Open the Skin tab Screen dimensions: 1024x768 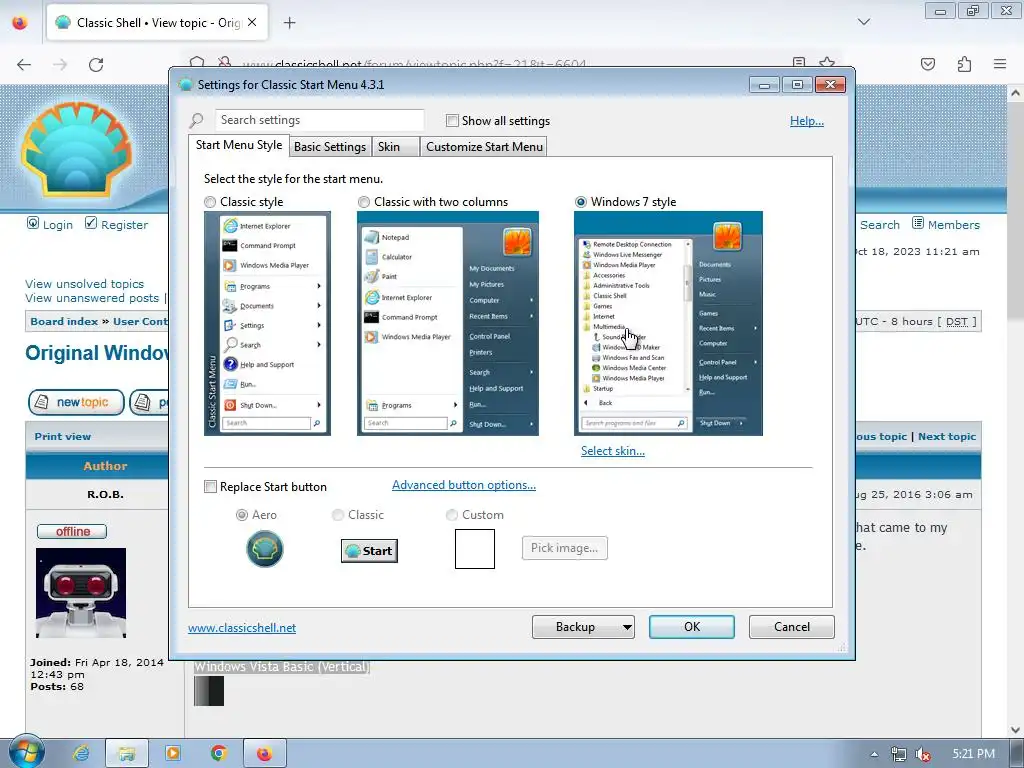coord(396,147)
